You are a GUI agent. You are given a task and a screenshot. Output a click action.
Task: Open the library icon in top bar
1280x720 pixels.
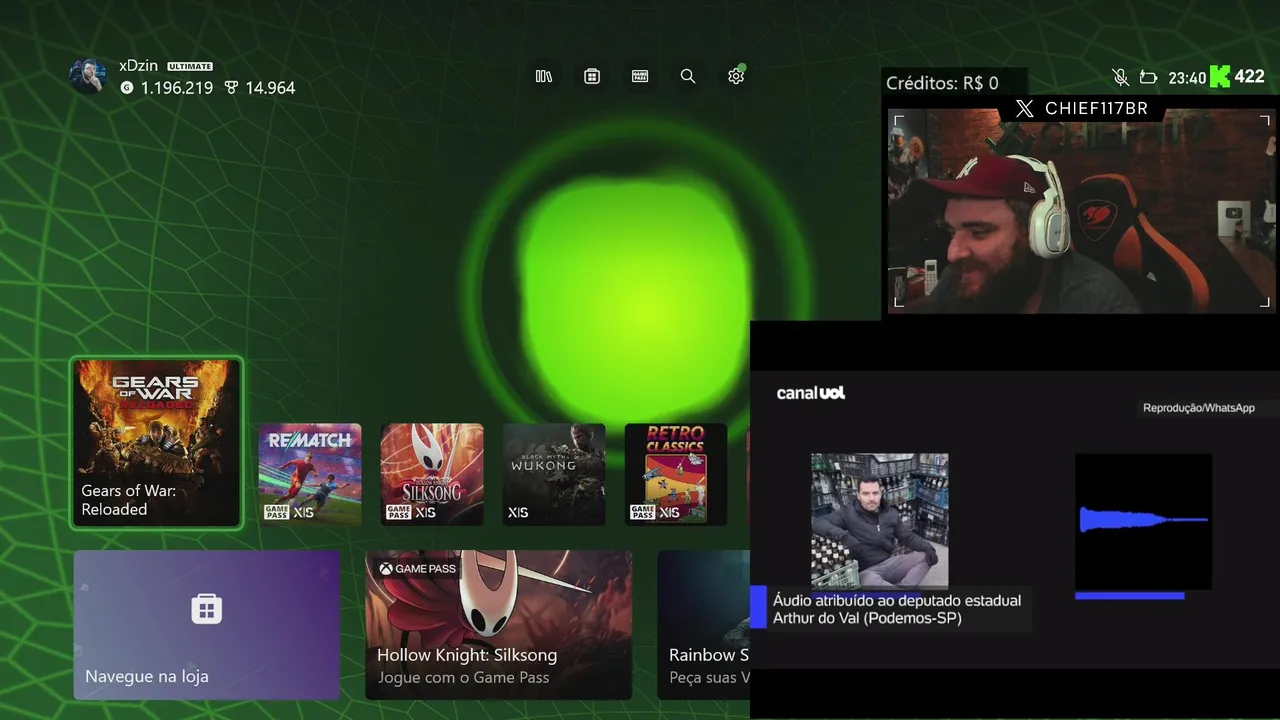click(x=544, y=76)
